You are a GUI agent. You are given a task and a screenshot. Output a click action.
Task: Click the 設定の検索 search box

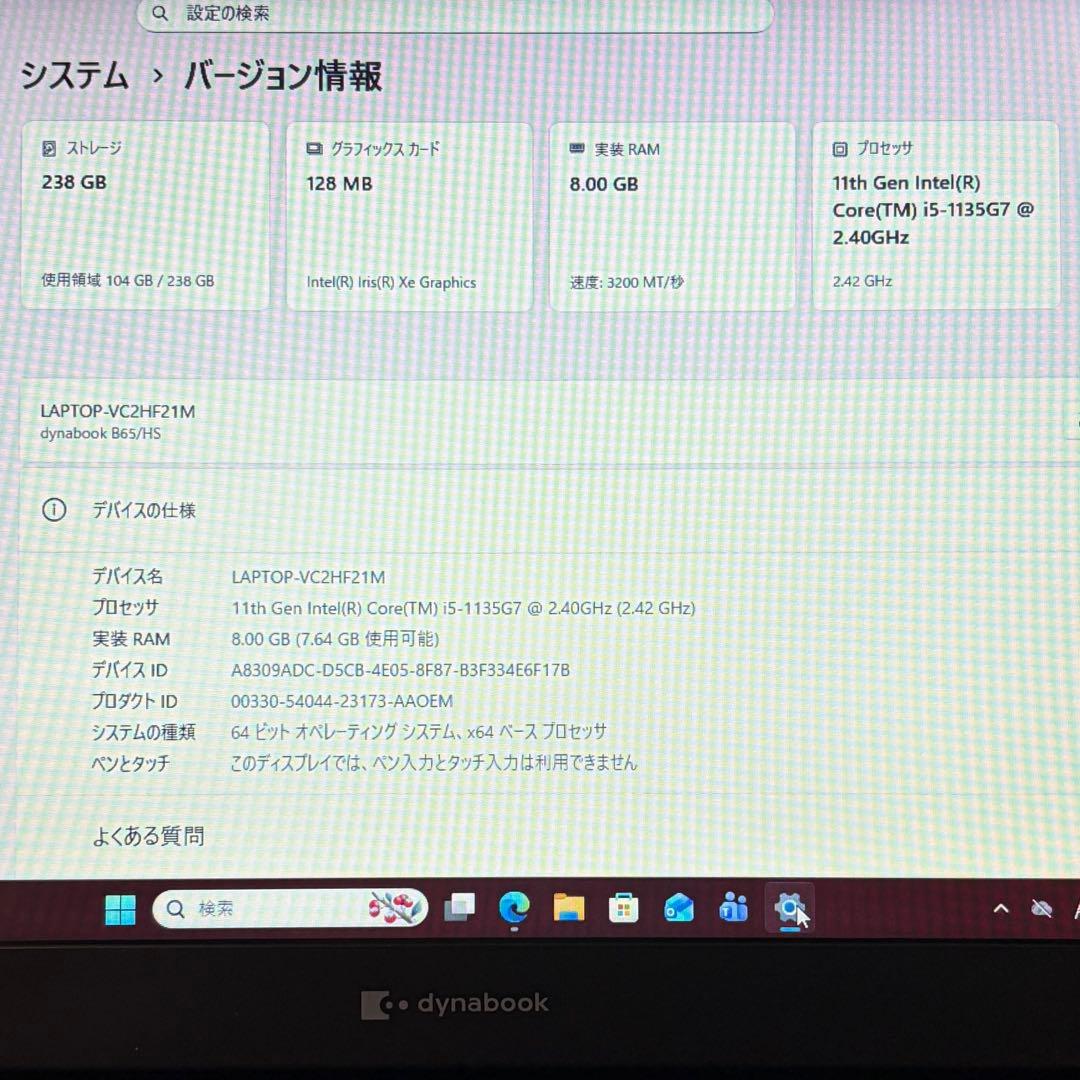[x=450, y=14]
